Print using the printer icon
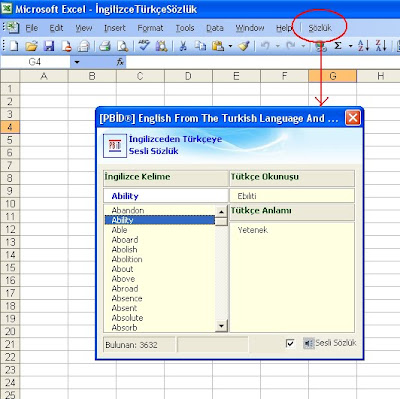Viewport: 400px width, 399px height. [105, 46]
